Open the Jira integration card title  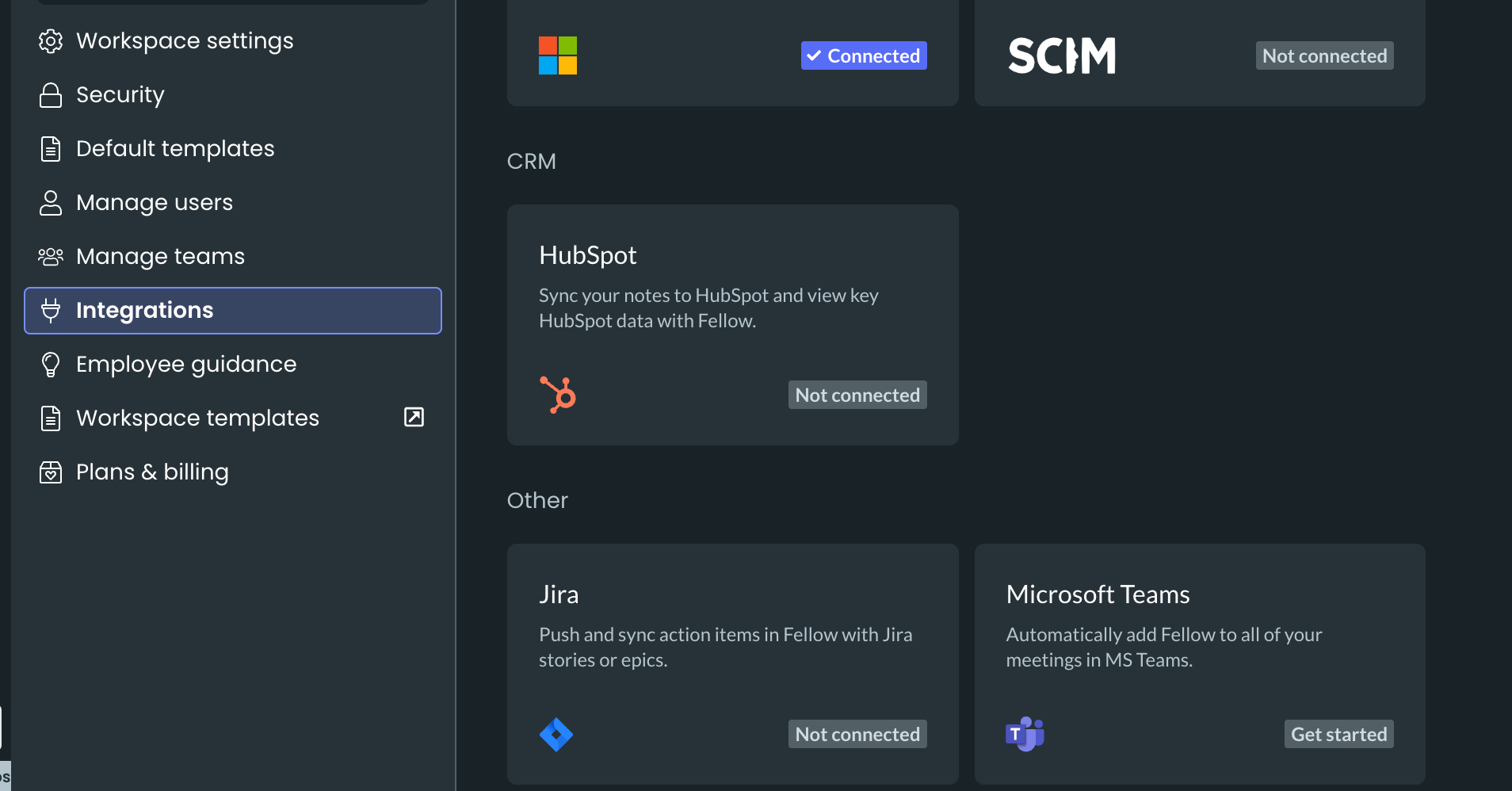559,594
